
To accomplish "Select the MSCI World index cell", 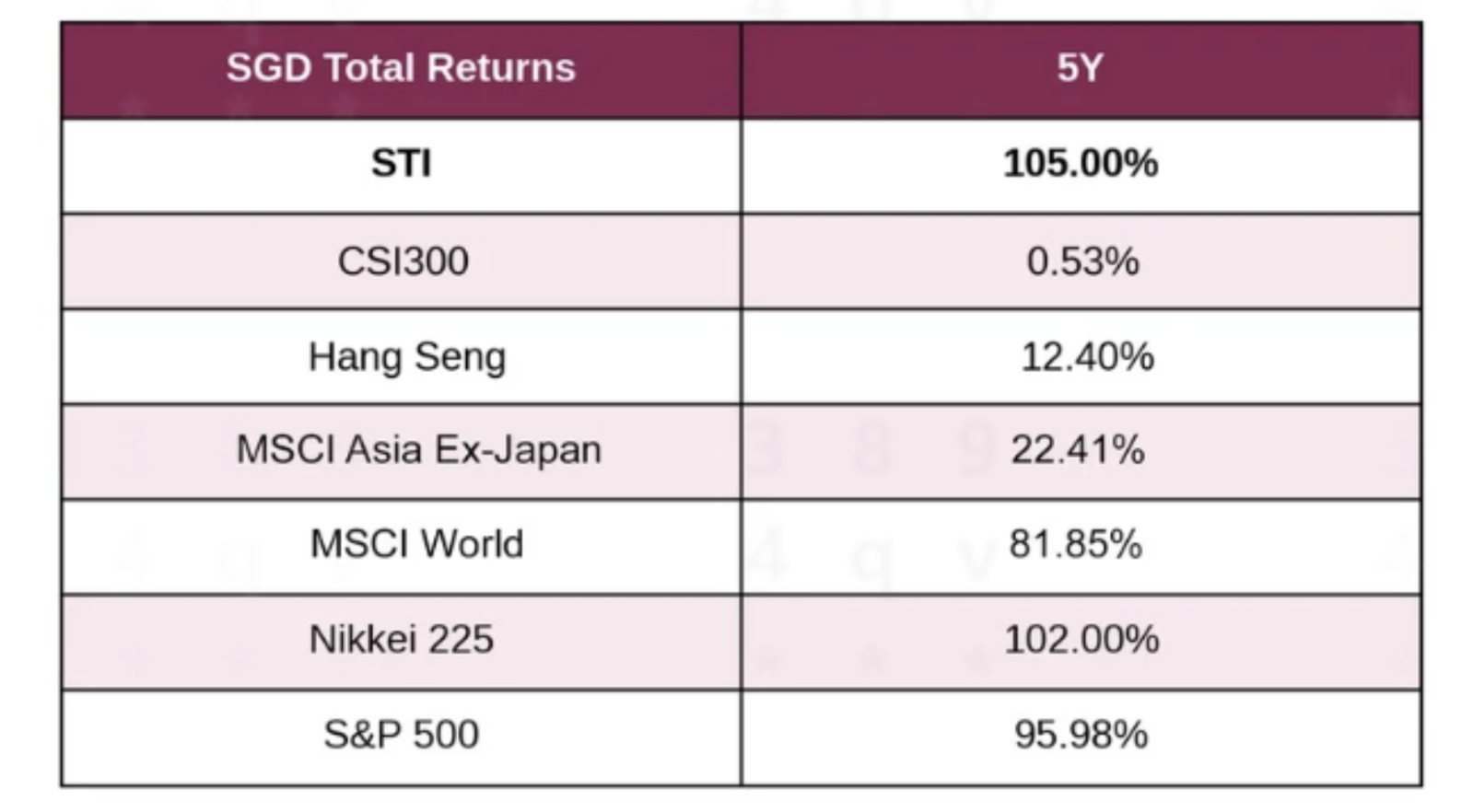I will click(416, 544).
